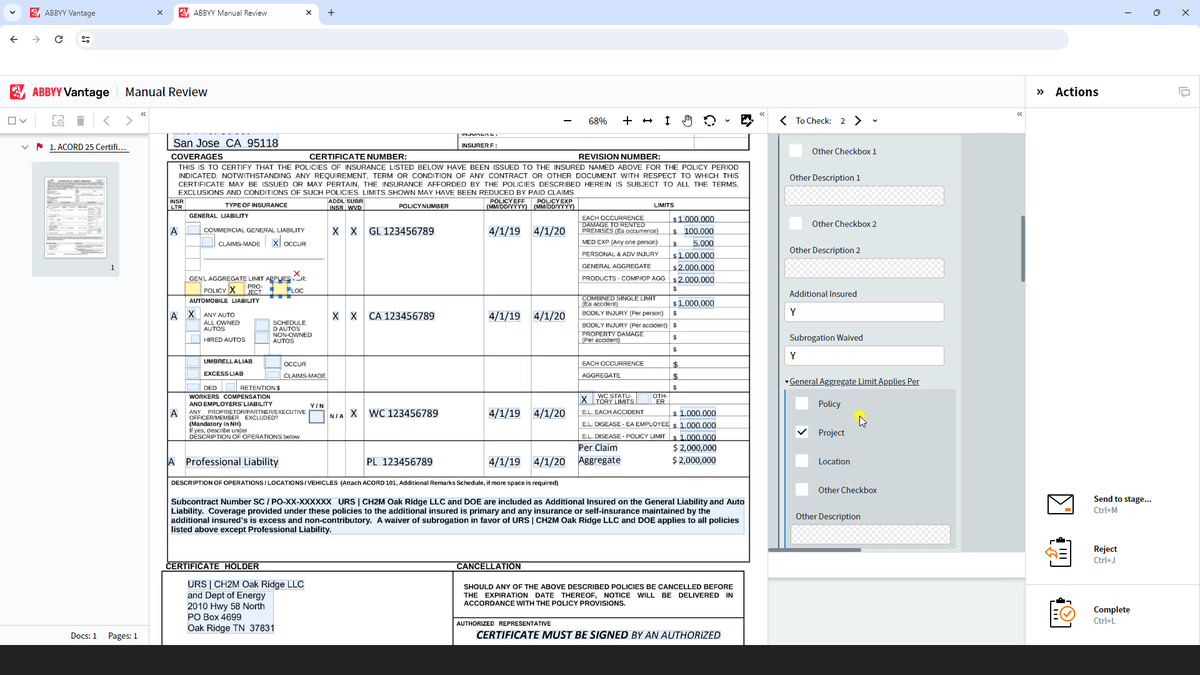Tick the Other Checkbox under General Aggregate
1200x675 pixels.
coord(802,490)
